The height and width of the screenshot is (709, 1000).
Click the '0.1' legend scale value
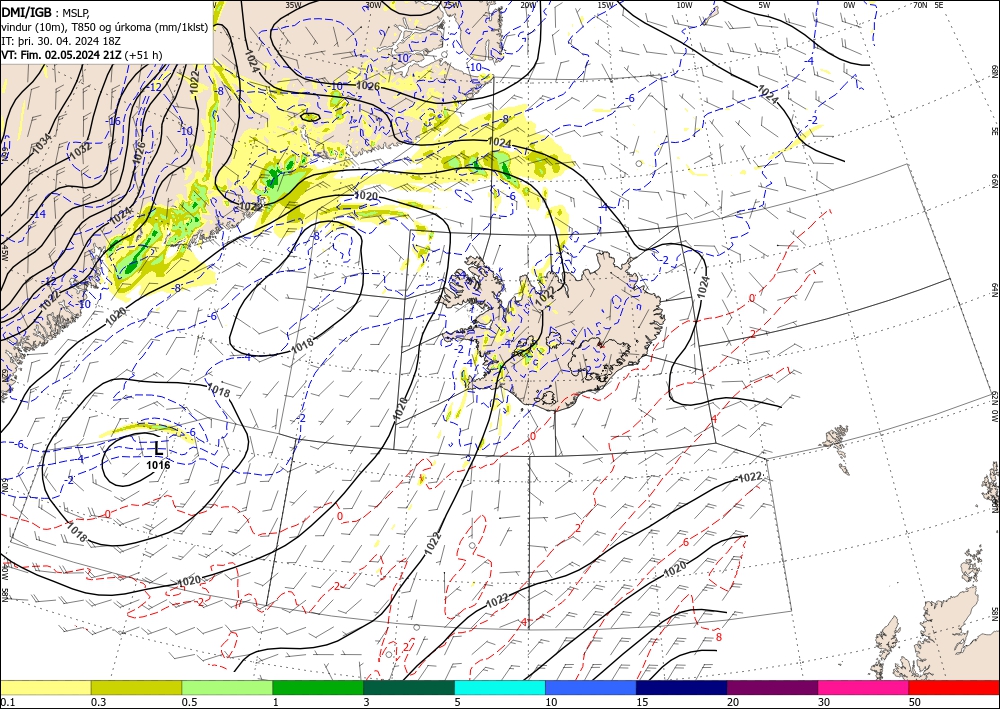click(7, 702)
